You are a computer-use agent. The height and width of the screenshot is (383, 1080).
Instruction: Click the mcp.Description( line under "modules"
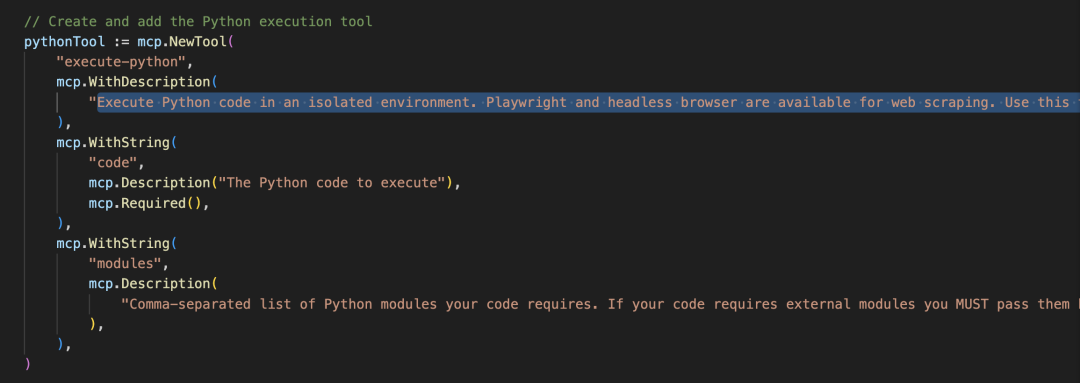click(x=152, y=284)
